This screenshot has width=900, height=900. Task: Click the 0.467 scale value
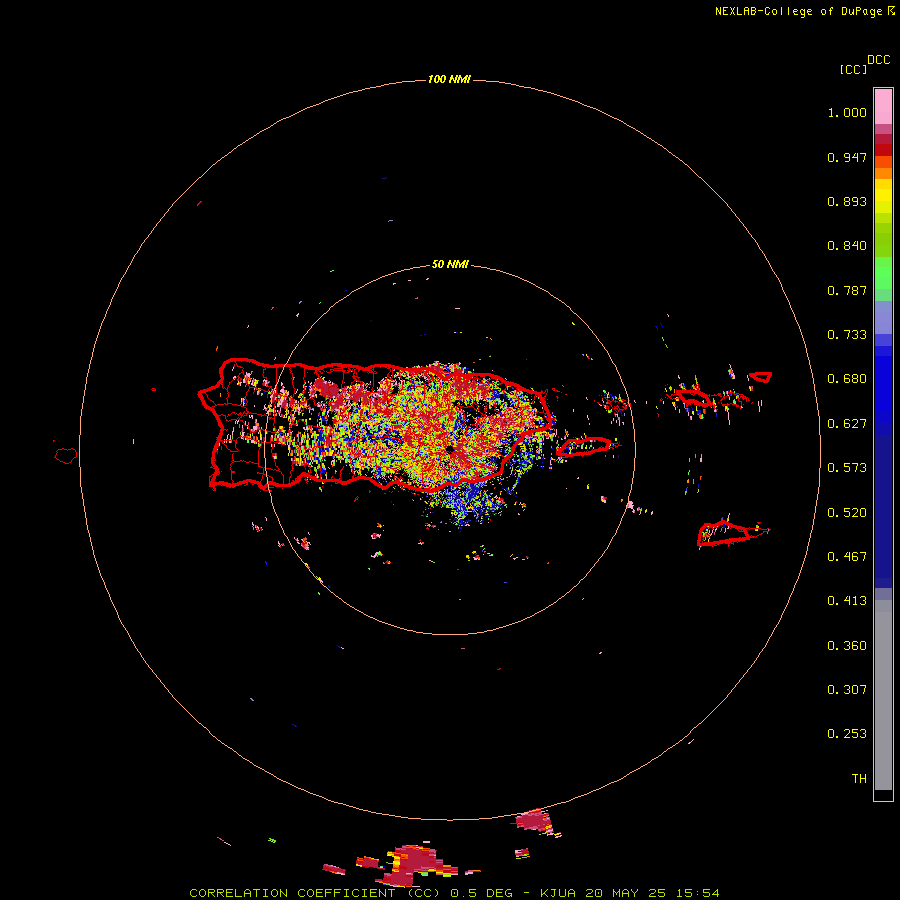tap(847, 557)
